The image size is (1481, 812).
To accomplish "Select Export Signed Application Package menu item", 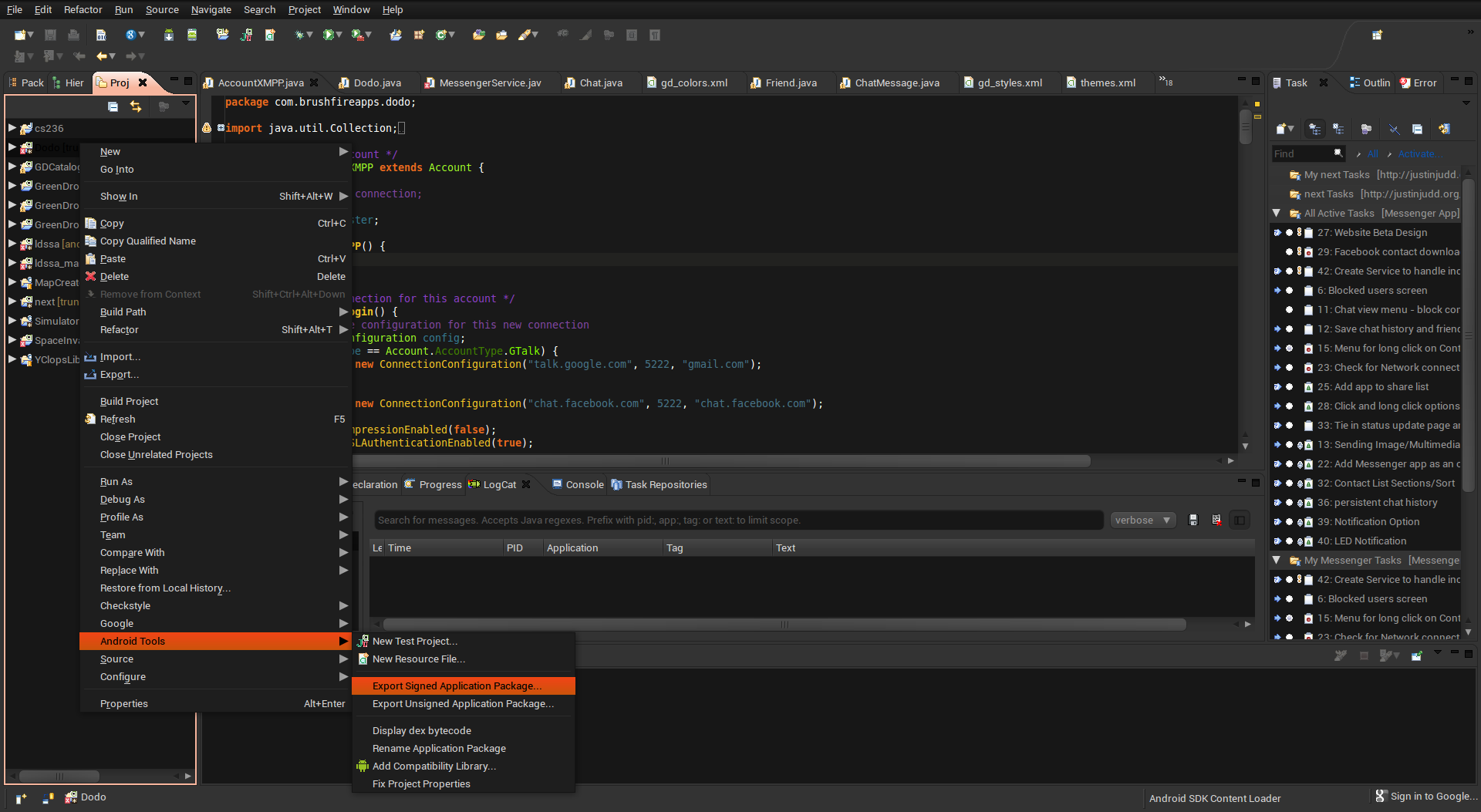I will (x=457, y=686).
